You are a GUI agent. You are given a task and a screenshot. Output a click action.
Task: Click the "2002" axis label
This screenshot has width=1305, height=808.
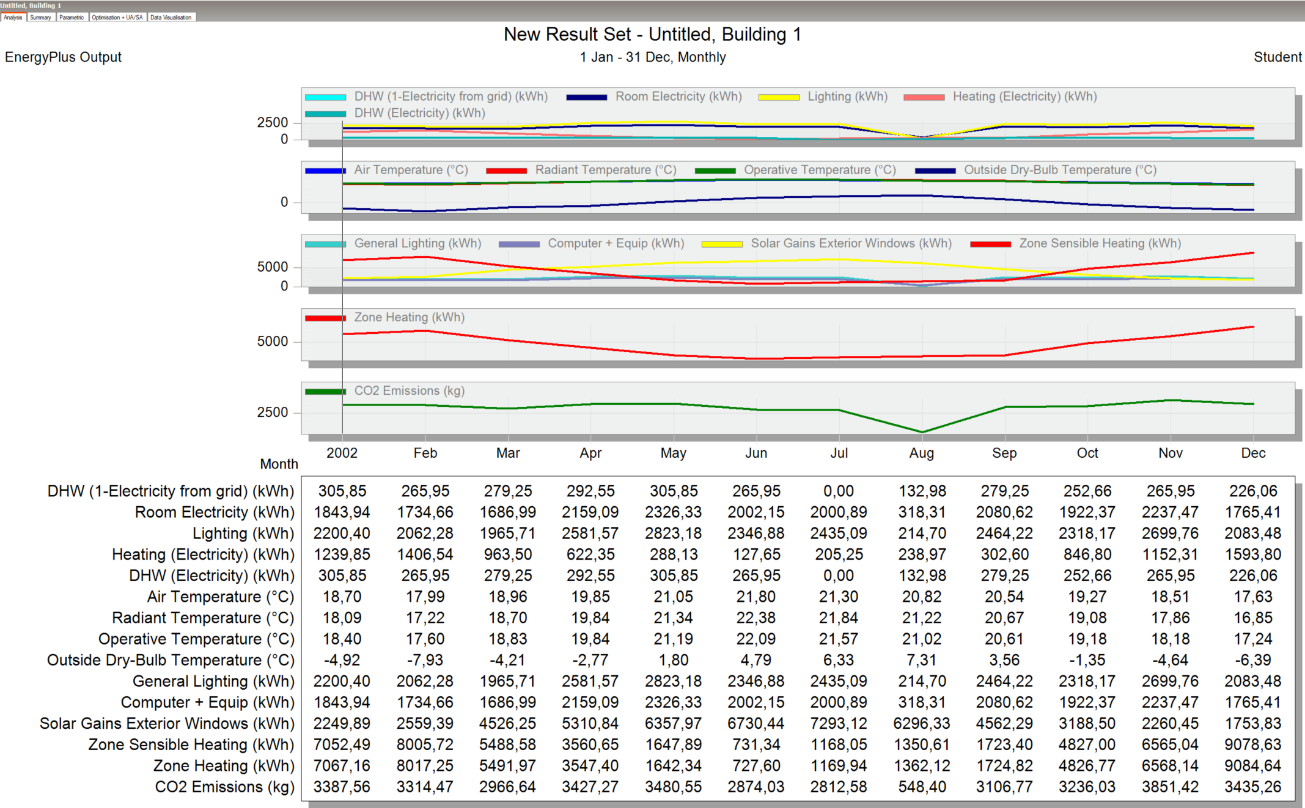coord(342,453)
